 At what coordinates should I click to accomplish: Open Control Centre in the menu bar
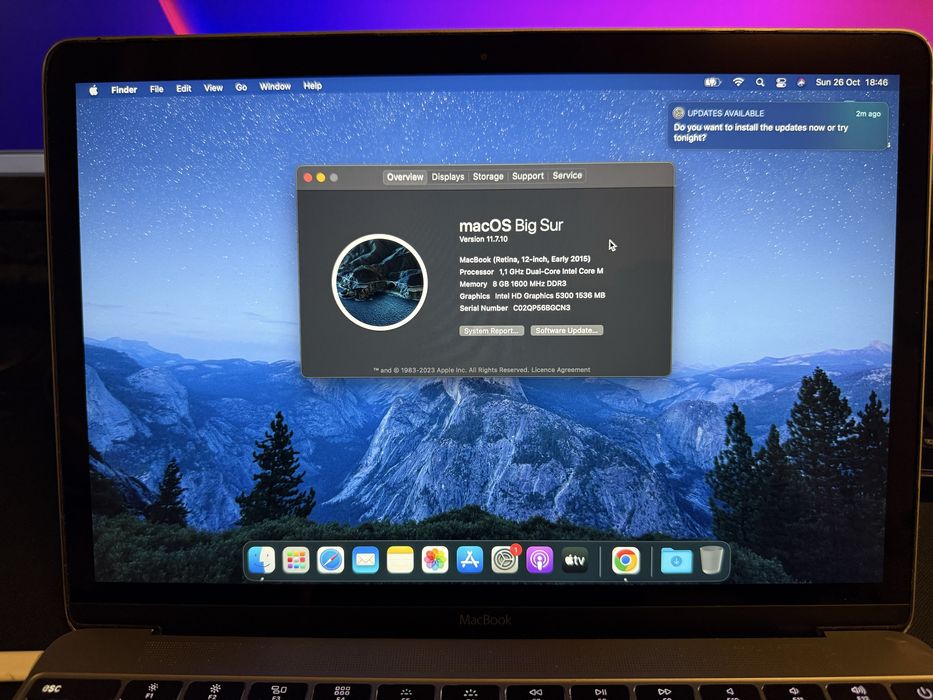coord(781,83)
